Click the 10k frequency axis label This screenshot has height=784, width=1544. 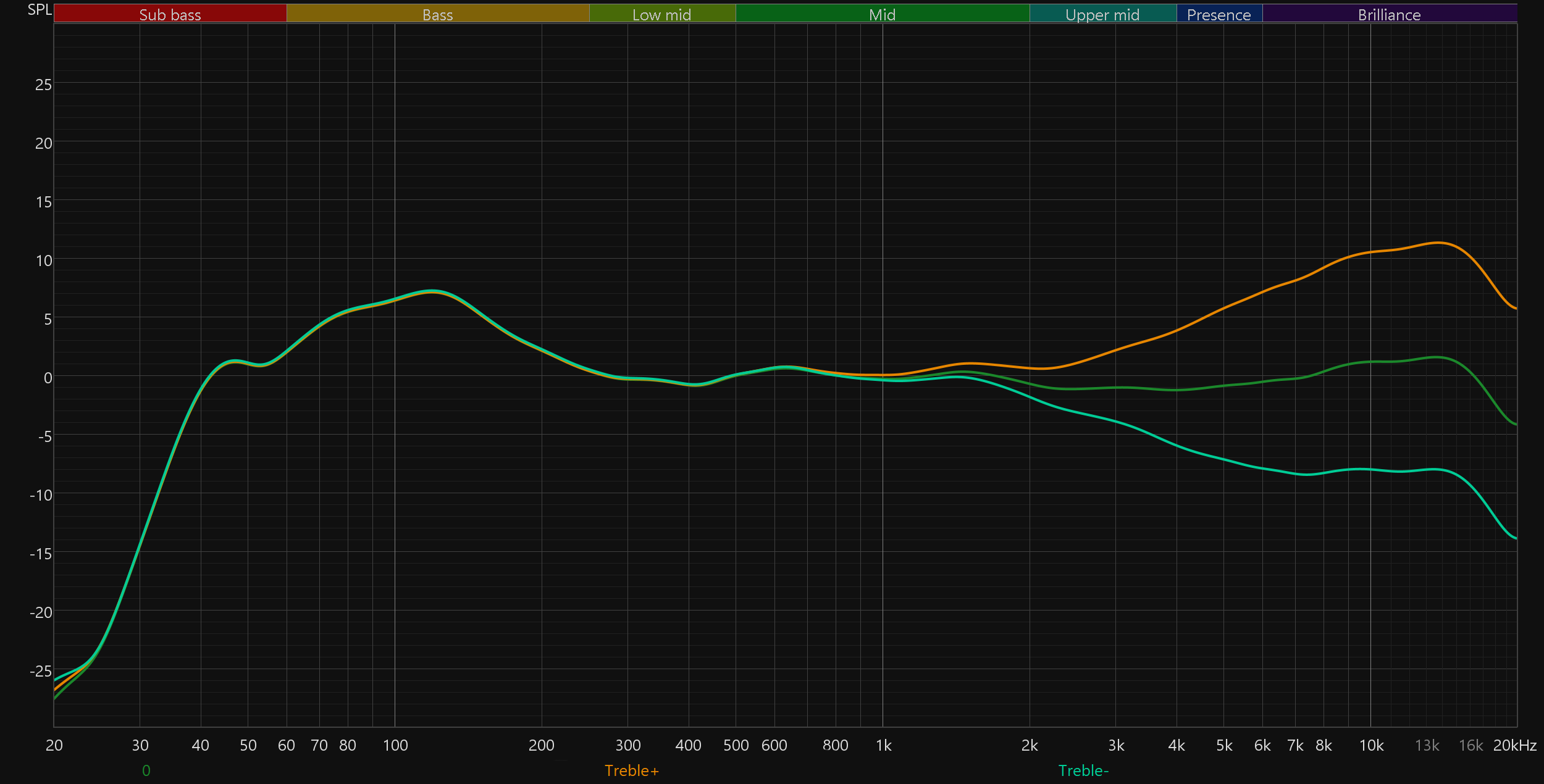click(x=1371, y=746)
